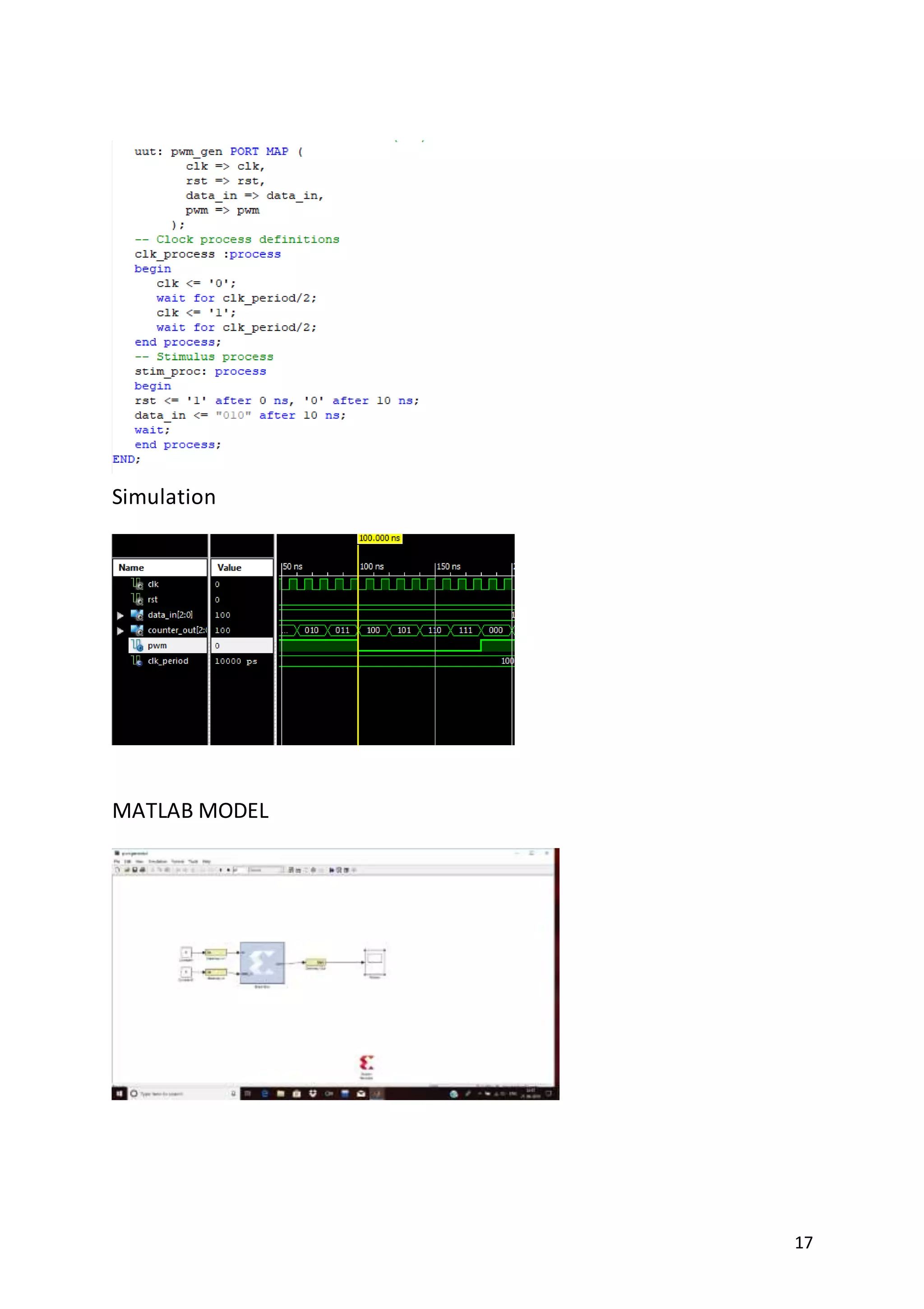Open File Explorer from taskbar
The height and width of the screenshot is (1309, 924).
coord(281,1094)
